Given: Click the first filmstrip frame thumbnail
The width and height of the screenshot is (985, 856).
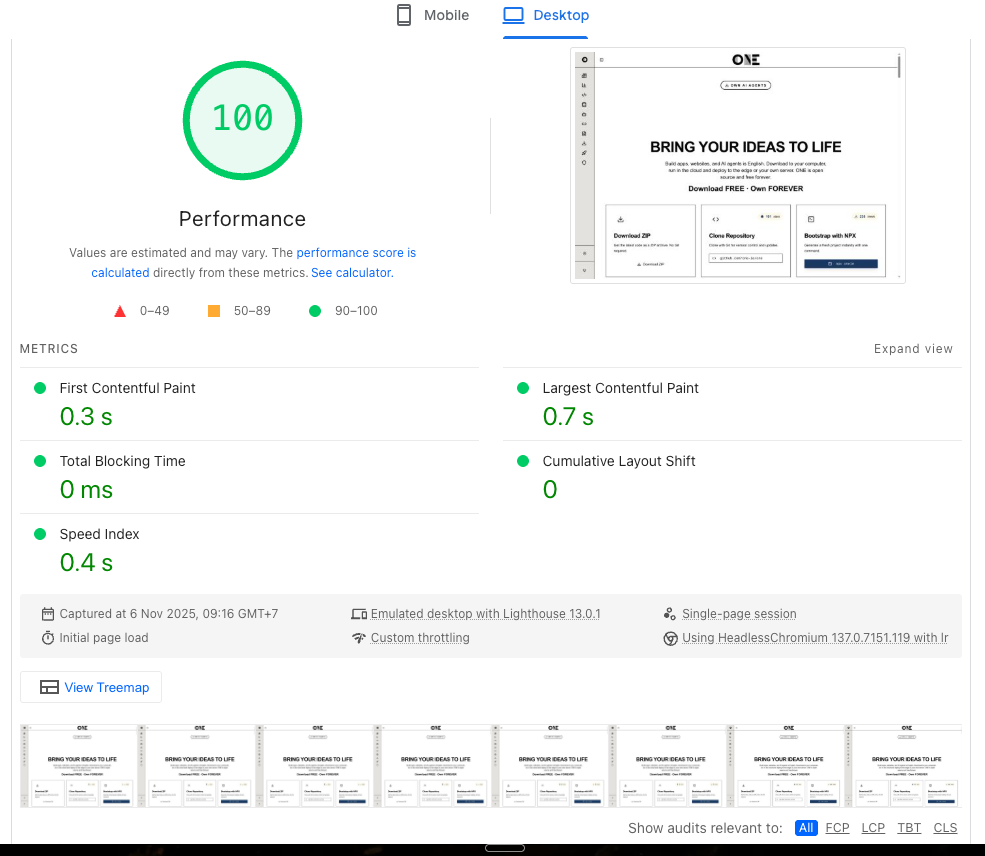Looking at the screenshot, I should (79, 765).
